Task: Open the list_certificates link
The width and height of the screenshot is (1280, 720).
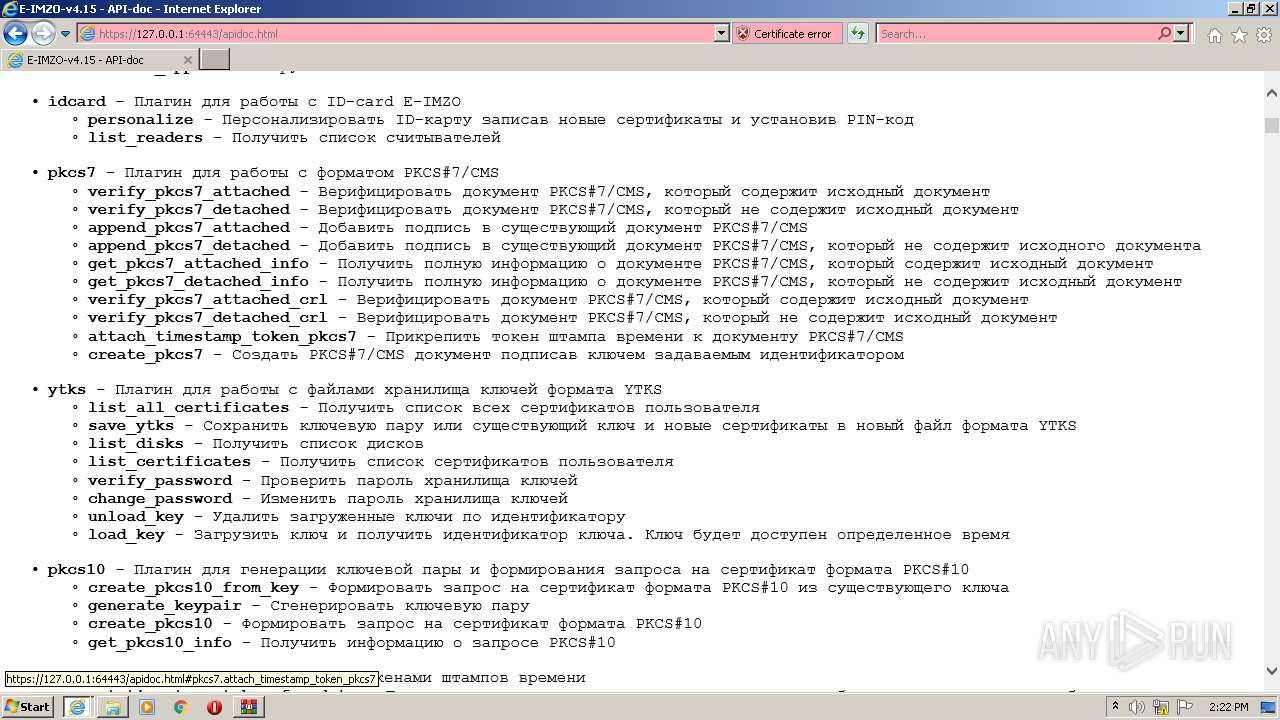Action: [169, 461]
